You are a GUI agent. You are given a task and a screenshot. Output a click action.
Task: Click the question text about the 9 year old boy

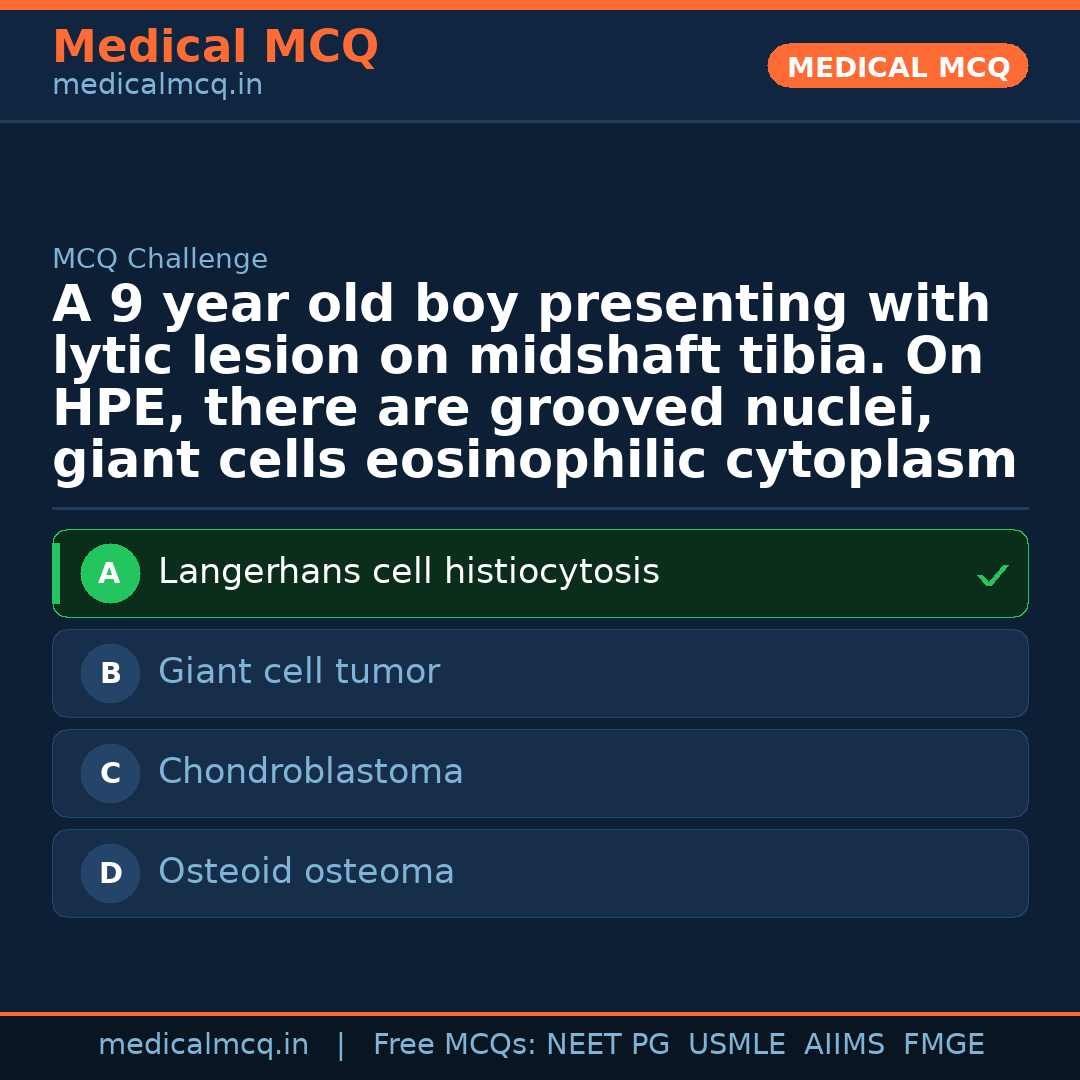[534, 383]
